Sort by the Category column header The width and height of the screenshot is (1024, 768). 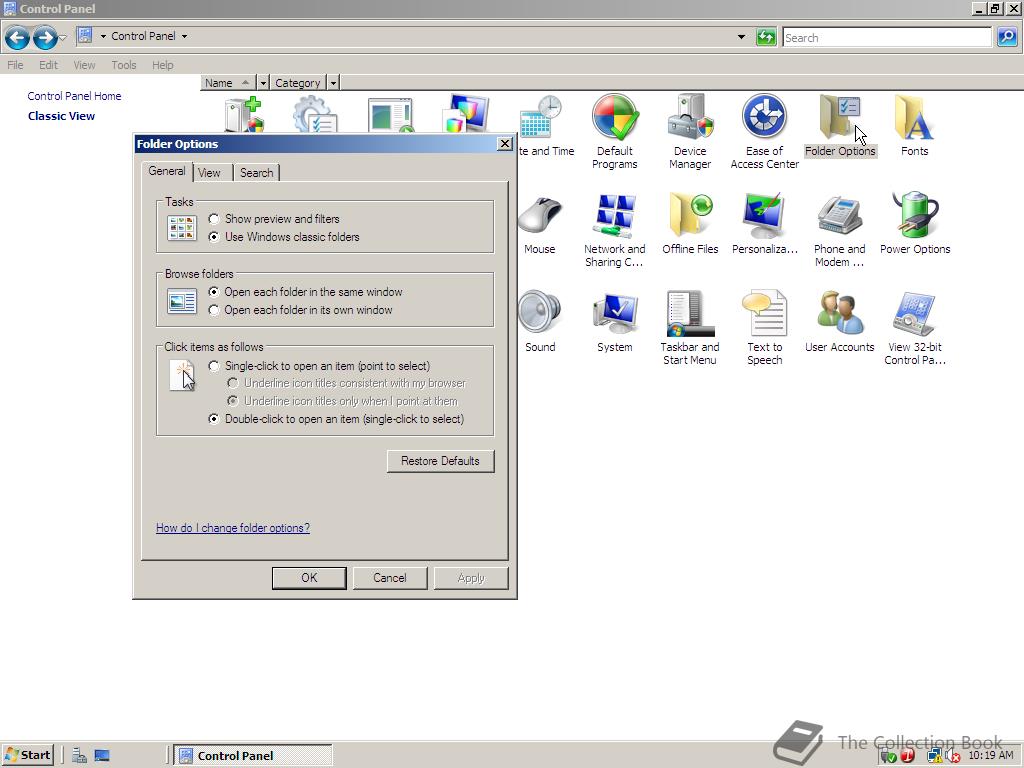coord(298,83)
